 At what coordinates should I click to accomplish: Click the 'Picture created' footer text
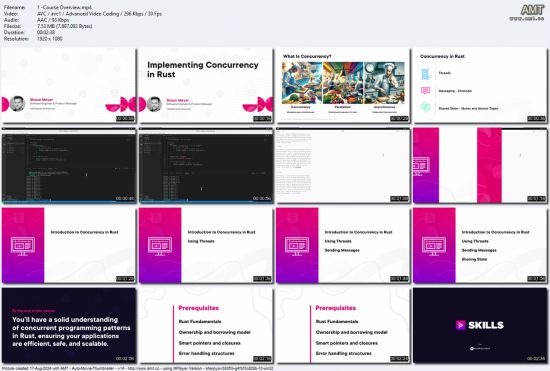(x=138, y=368)
